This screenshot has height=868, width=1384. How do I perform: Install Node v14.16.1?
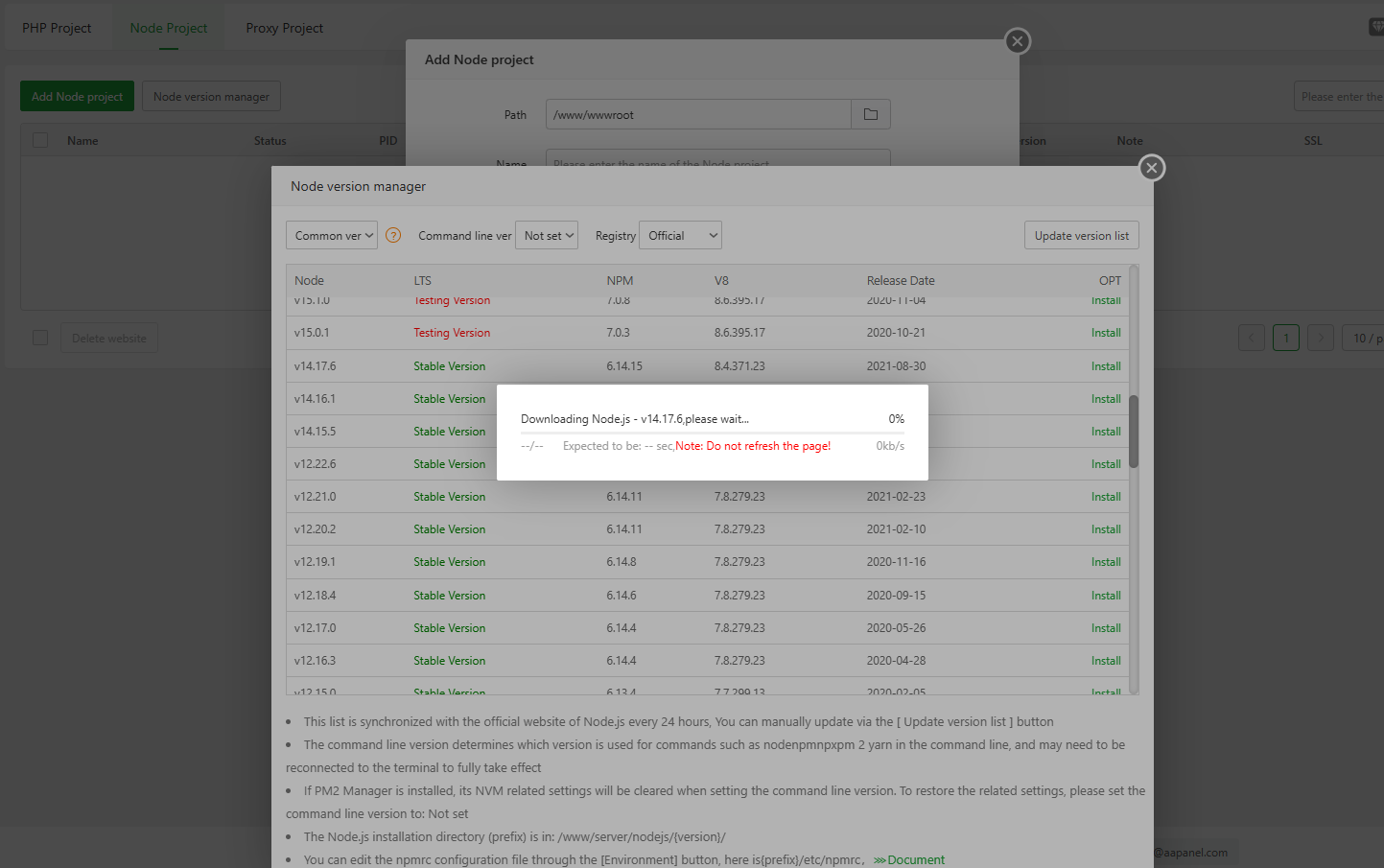coord(1106,399)
